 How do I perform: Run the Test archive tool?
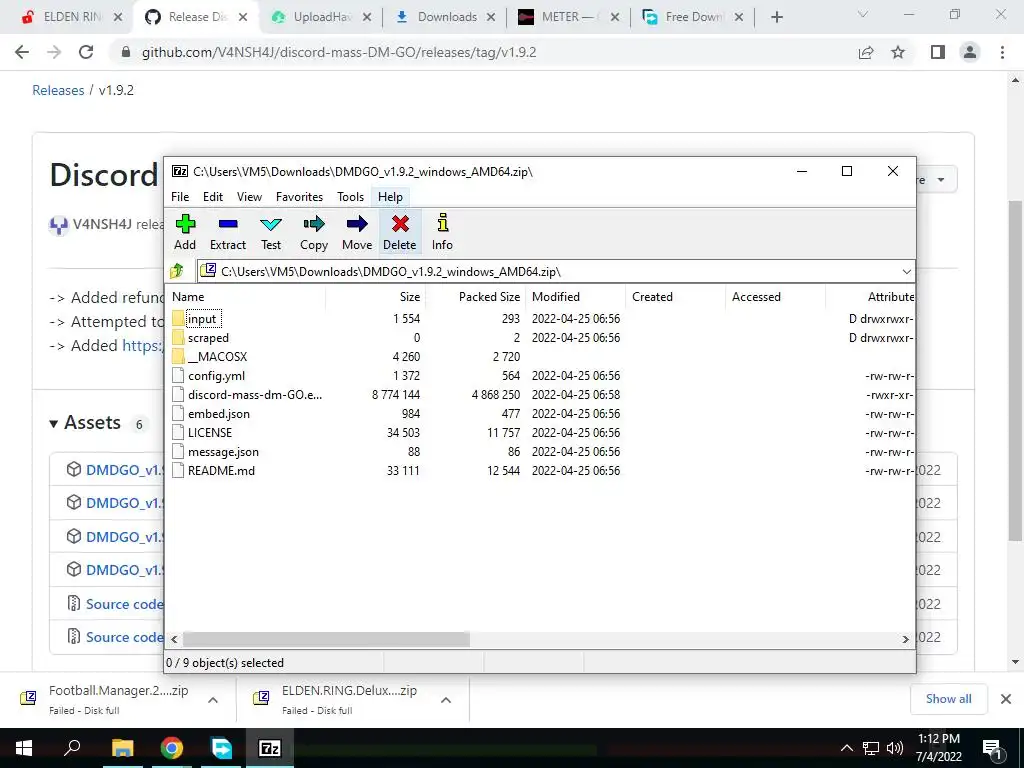[270, 232]
